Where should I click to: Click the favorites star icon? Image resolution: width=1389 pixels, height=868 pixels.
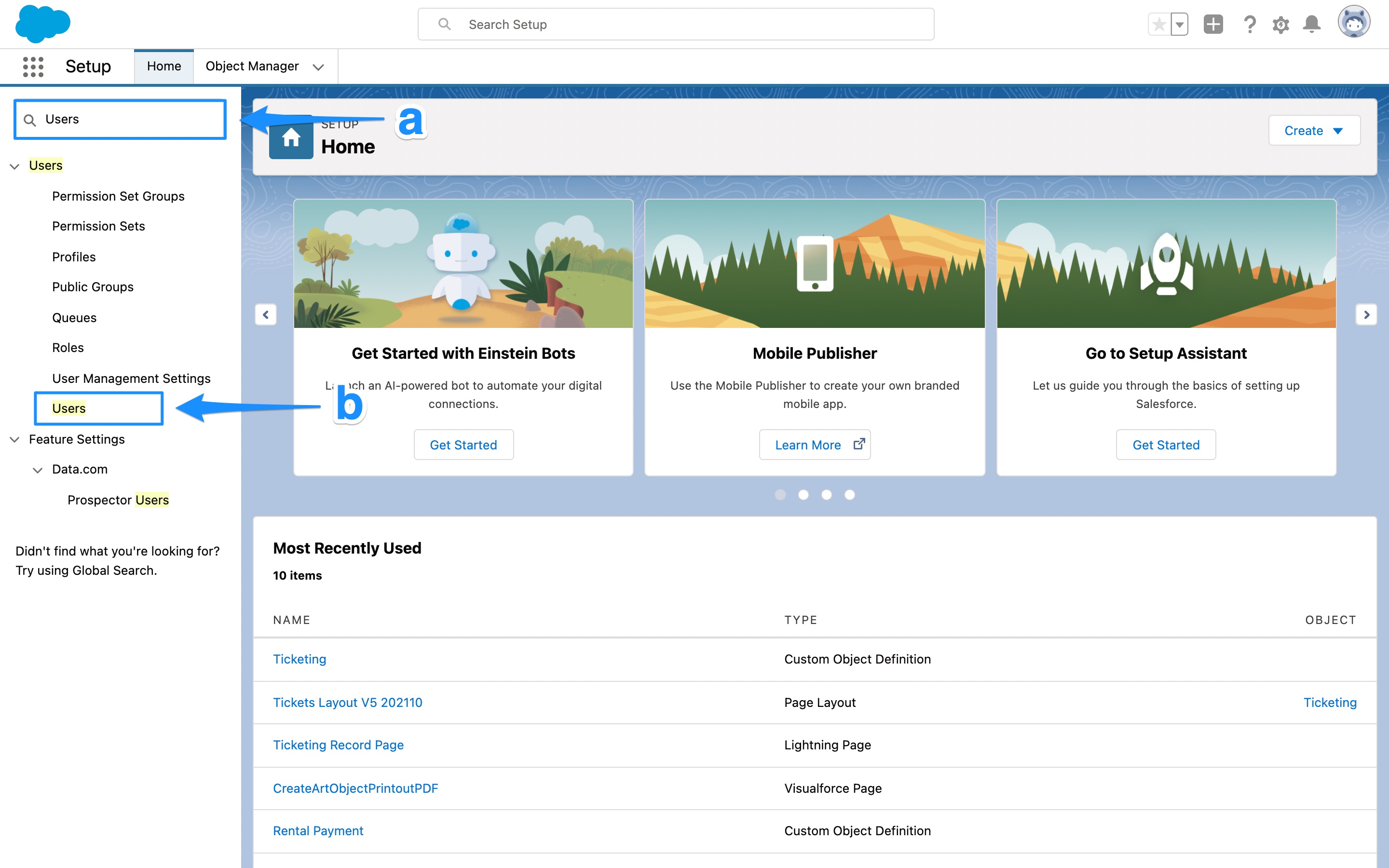(1159, 24)
